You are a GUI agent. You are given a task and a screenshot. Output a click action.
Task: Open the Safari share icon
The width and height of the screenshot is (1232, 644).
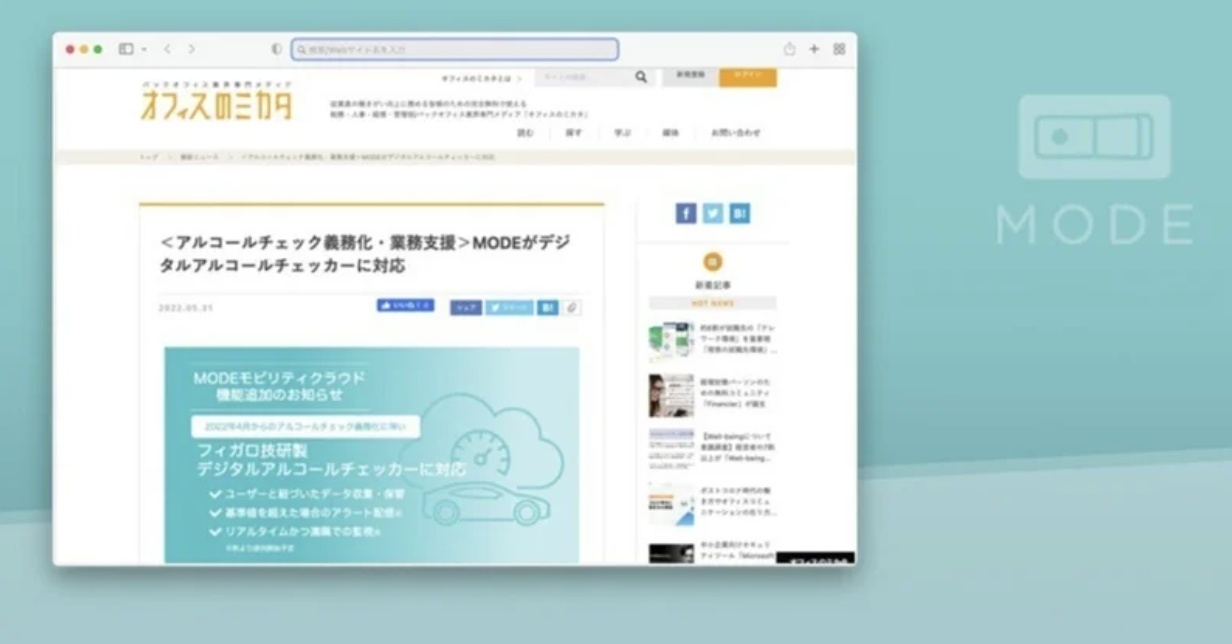click(x=790, y=49)
